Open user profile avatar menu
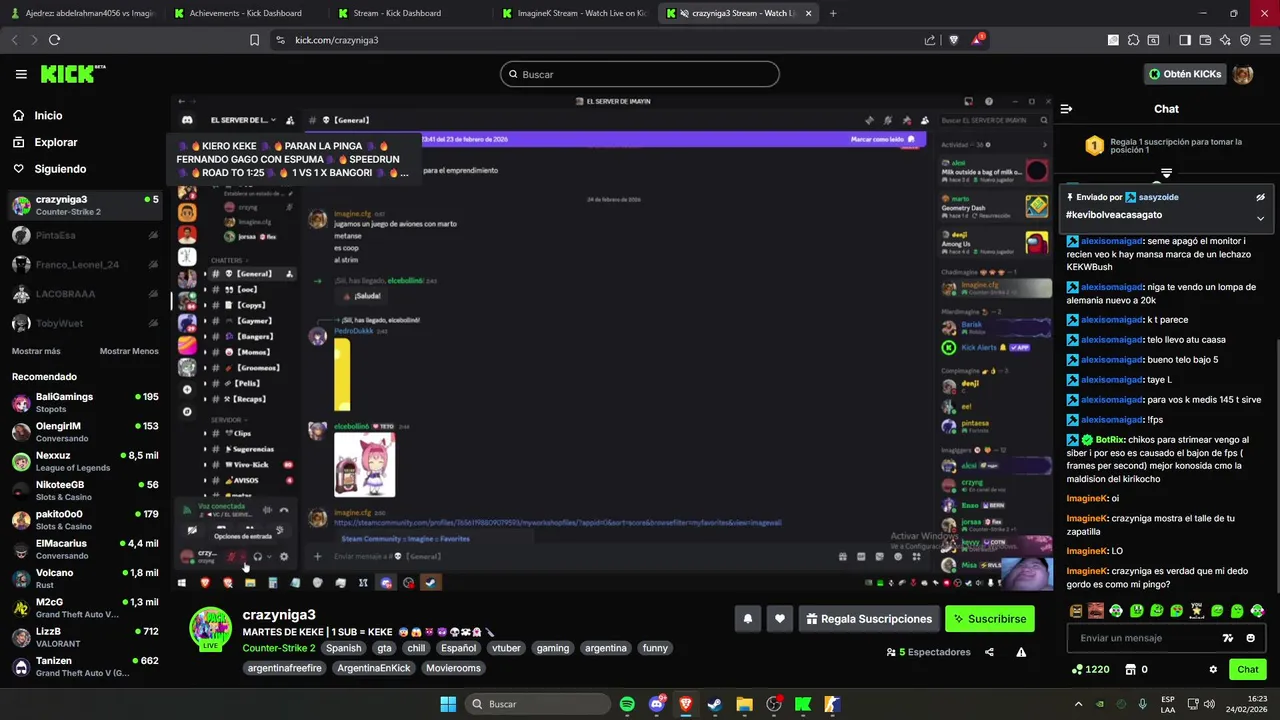The height and width of the screenshot is (720, 1280). coord(1243,74)
